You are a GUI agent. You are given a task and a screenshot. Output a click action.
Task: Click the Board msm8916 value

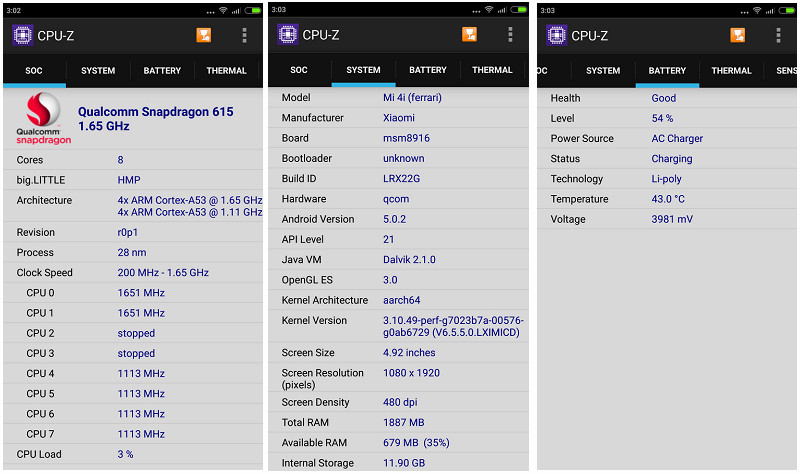407,138
